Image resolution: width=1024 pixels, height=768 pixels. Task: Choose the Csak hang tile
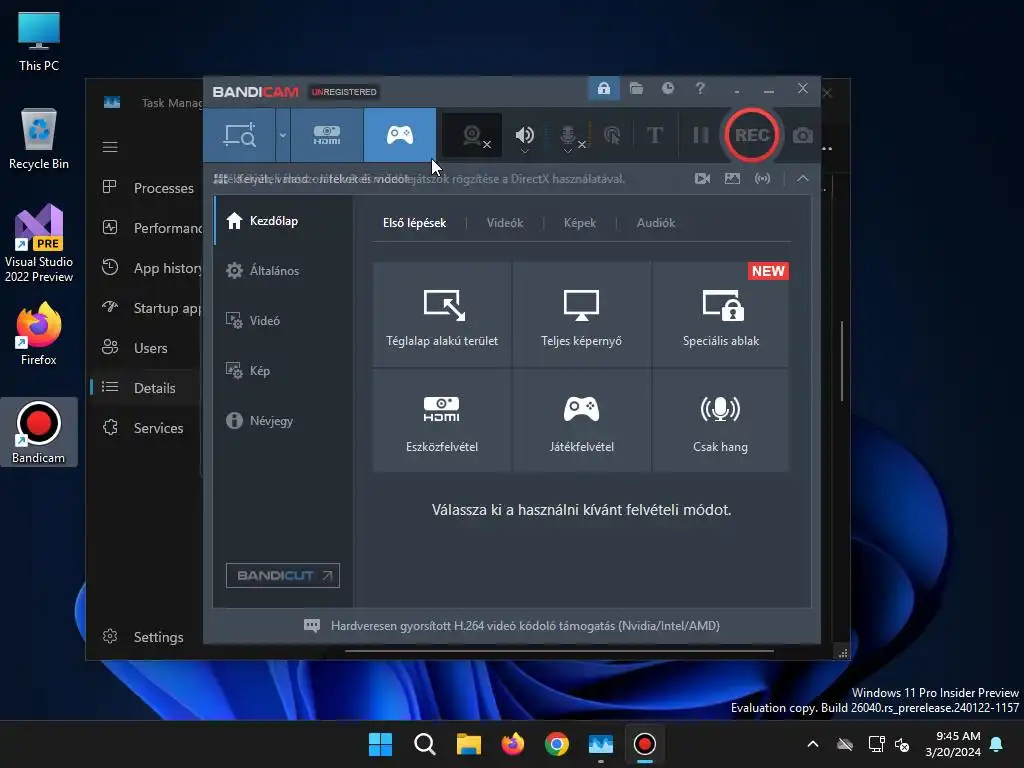[x=720, y=421]
